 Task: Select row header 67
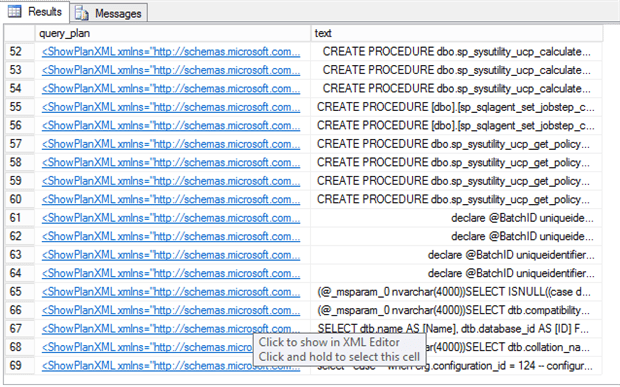pyautogui.click(x=20, y=329)
